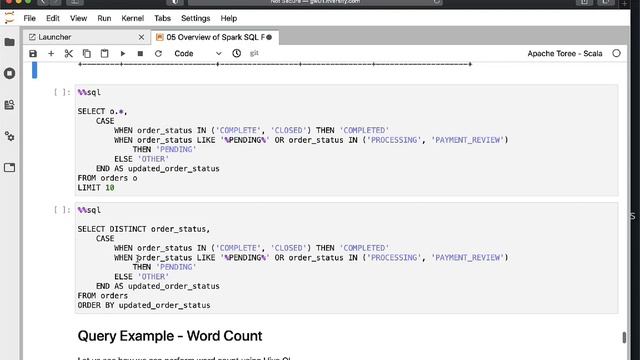Restart the kernel with the refresh icon
Image resolution: width=640 pixels, height=360 pixels.
point(158,53)
